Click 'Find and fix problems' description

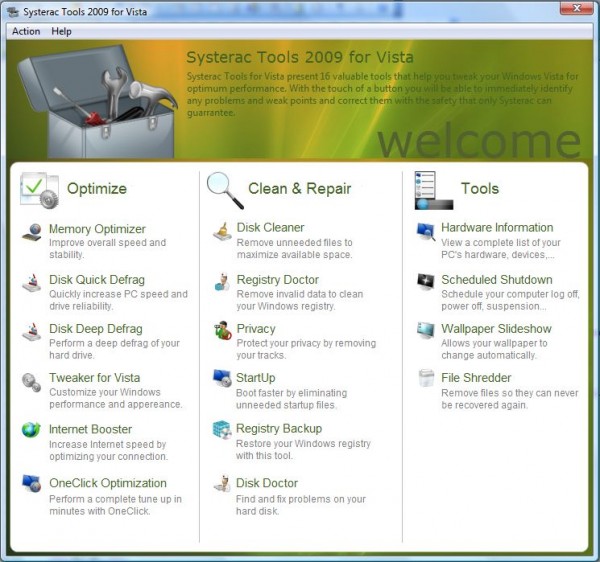301,505
